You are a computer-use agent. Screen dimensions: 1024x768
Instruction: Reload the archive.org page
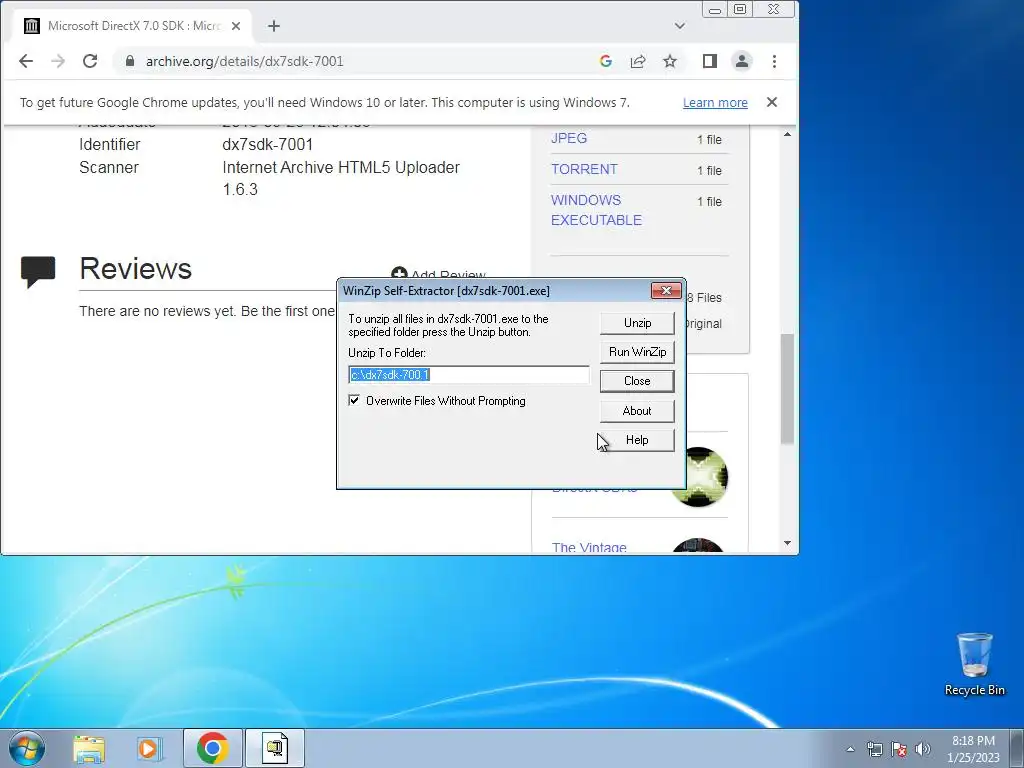coord(89,61)
